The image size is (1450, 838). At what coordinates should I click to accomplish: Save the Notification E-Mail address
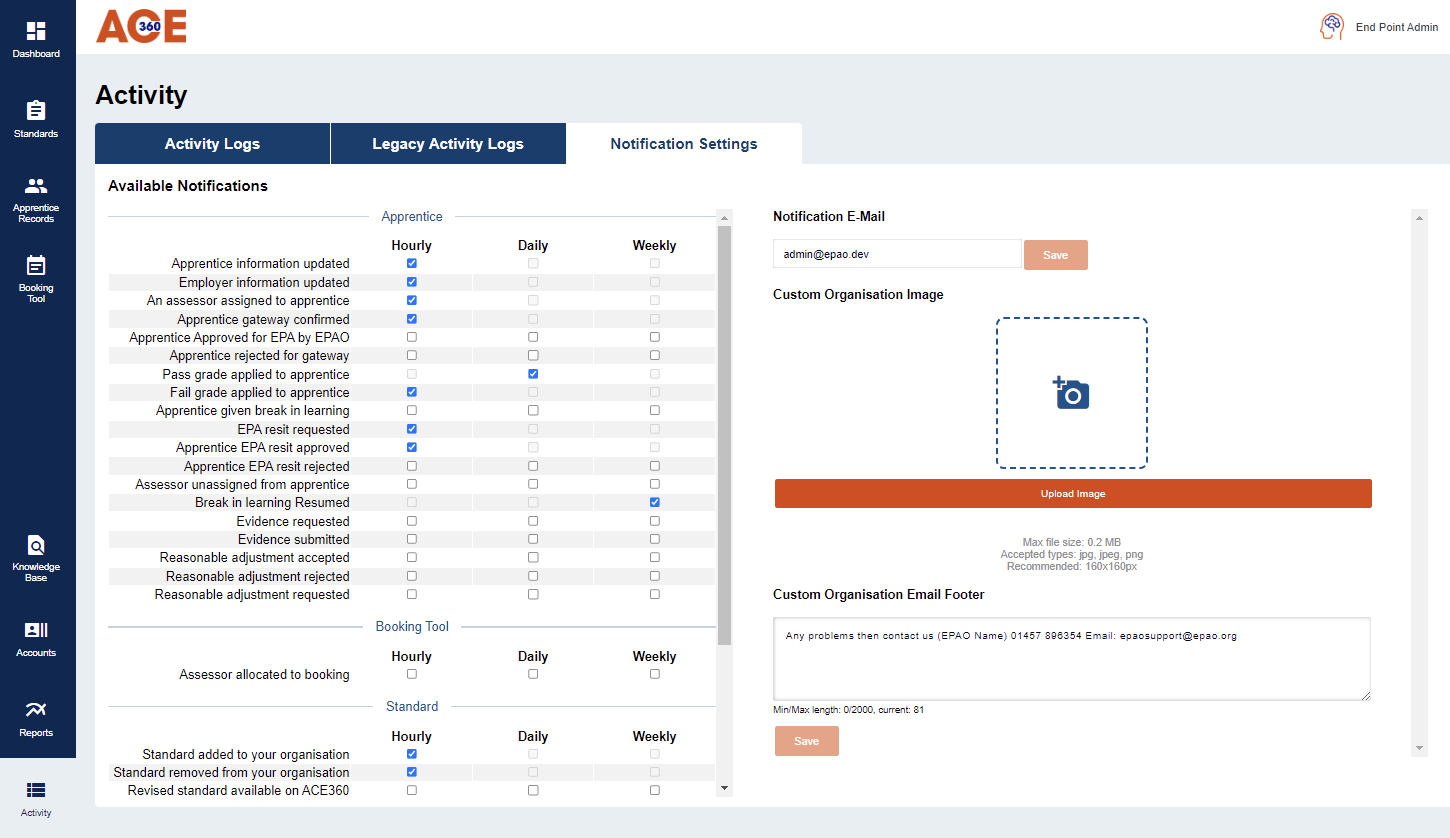click(1055, 254)
